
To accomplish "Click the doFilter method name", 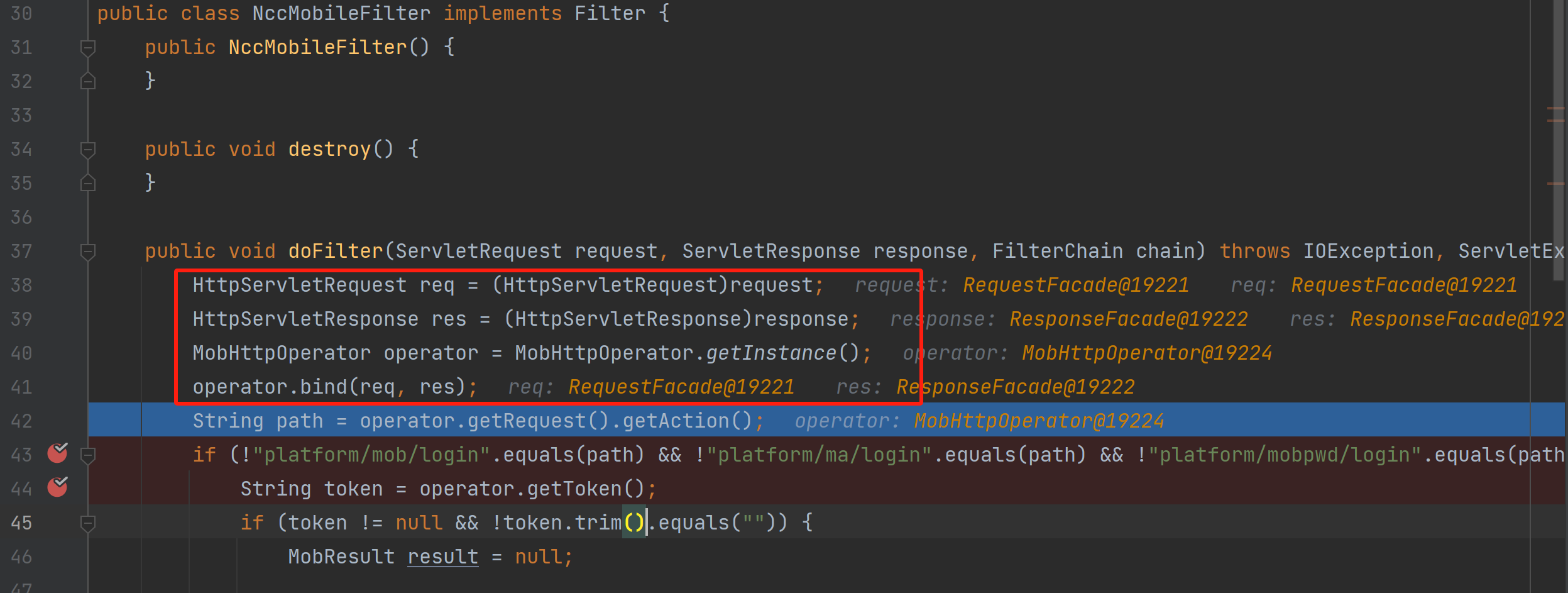I will point(336,251).
